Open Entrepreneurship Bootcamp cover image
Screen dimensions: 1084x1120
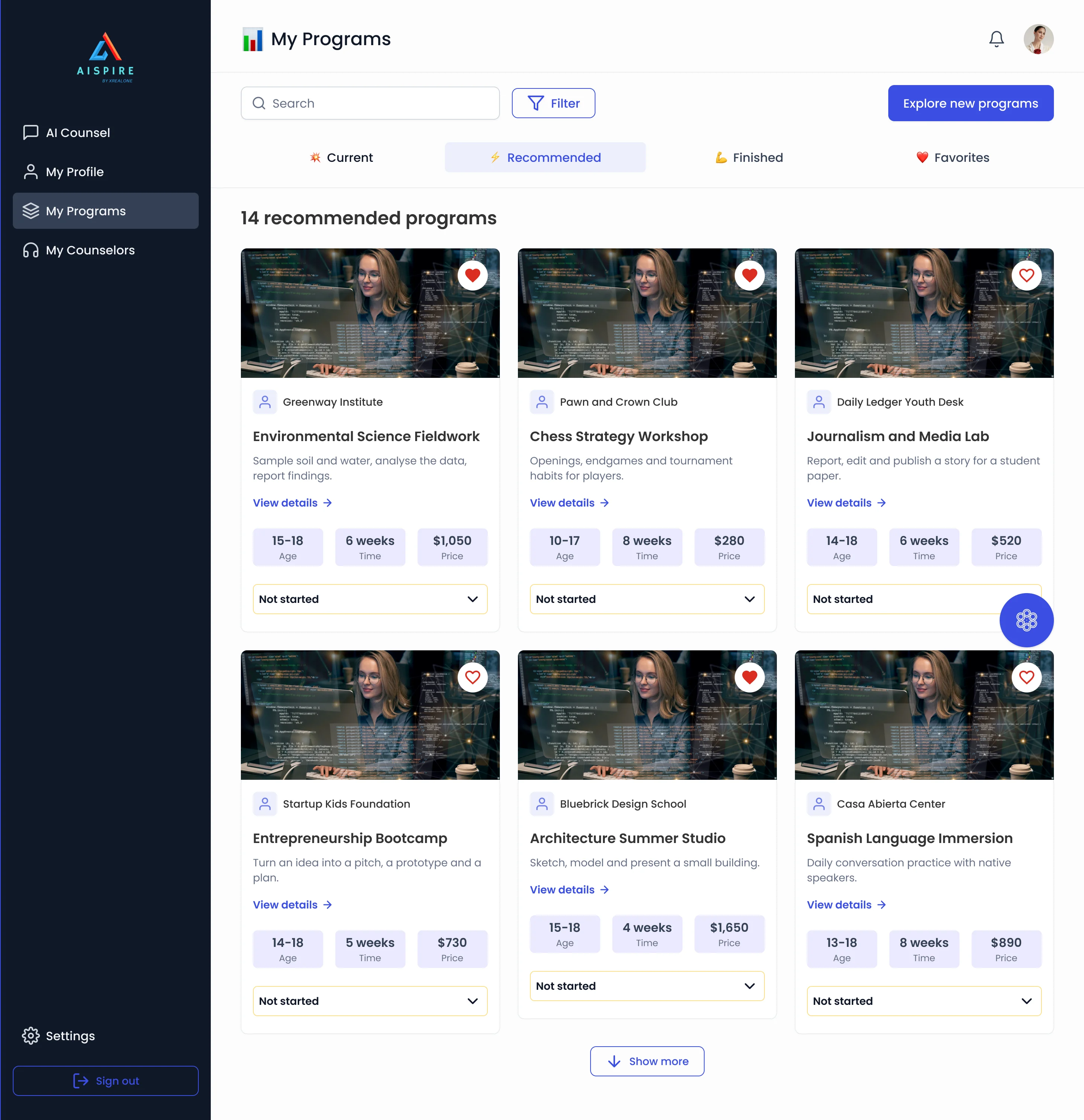[x=370, y=715]
